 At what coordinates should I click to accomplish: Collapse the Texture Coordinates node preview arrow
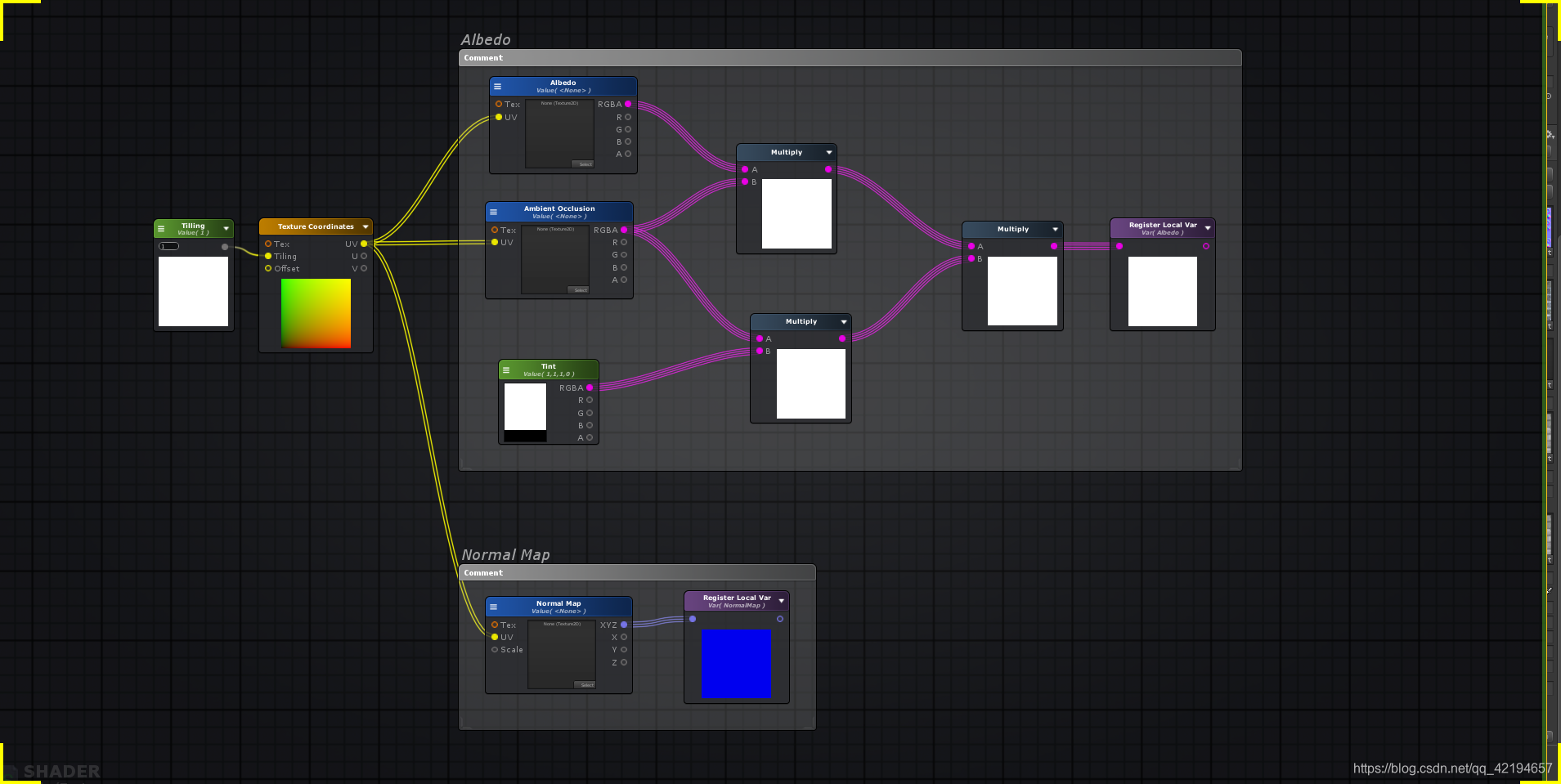point(366,226)
